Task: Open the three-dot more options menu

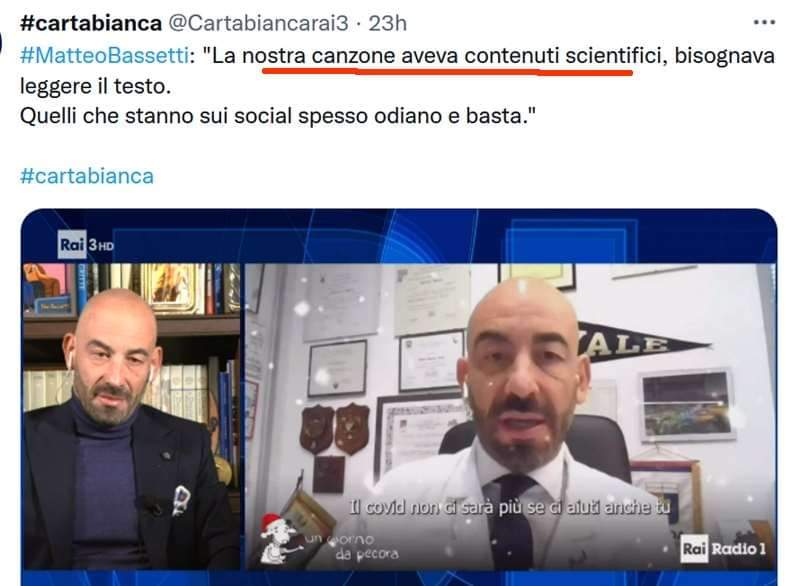Action: (764, 23)
